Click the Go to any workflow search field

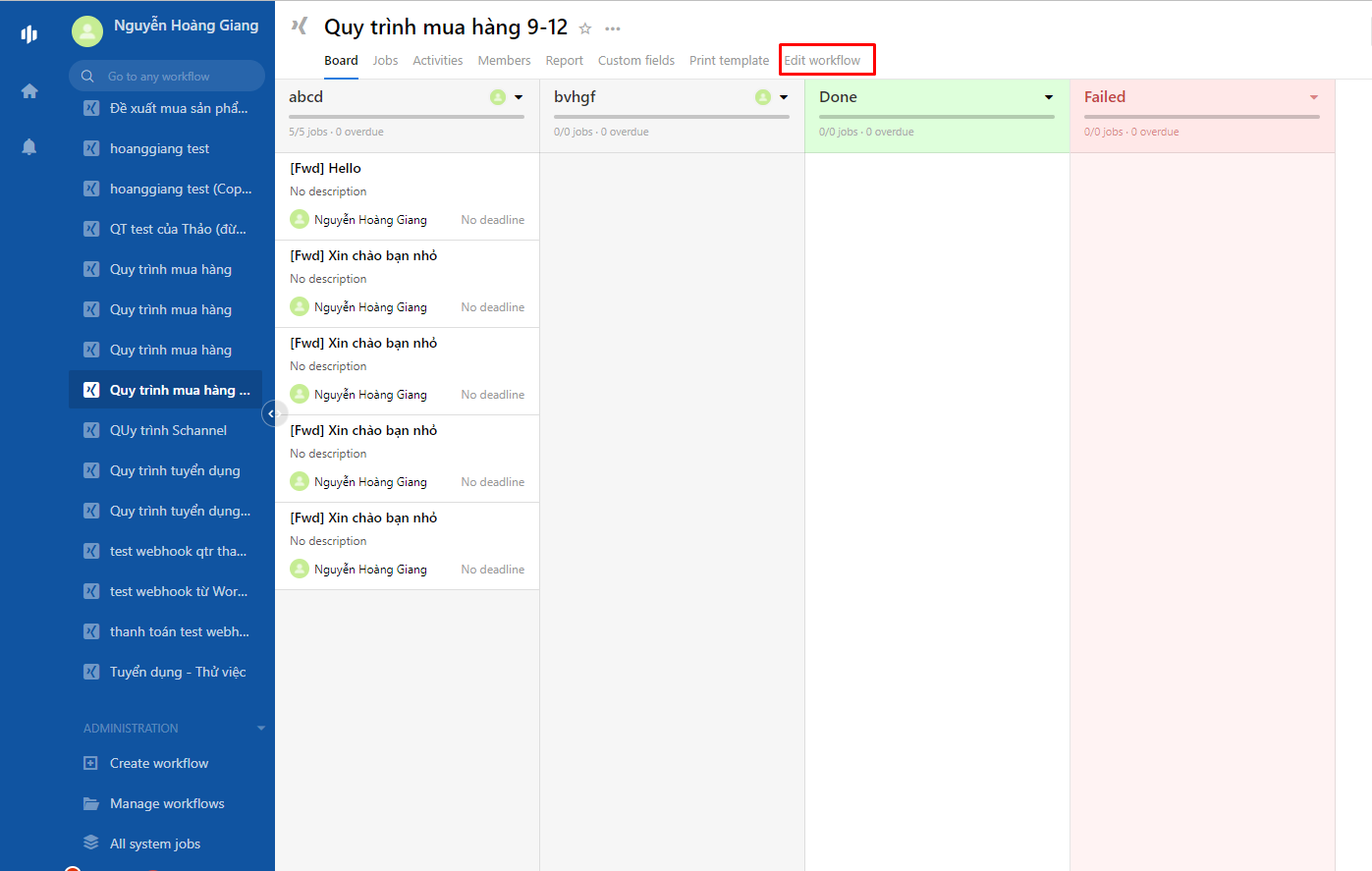[x=166, y=76]
